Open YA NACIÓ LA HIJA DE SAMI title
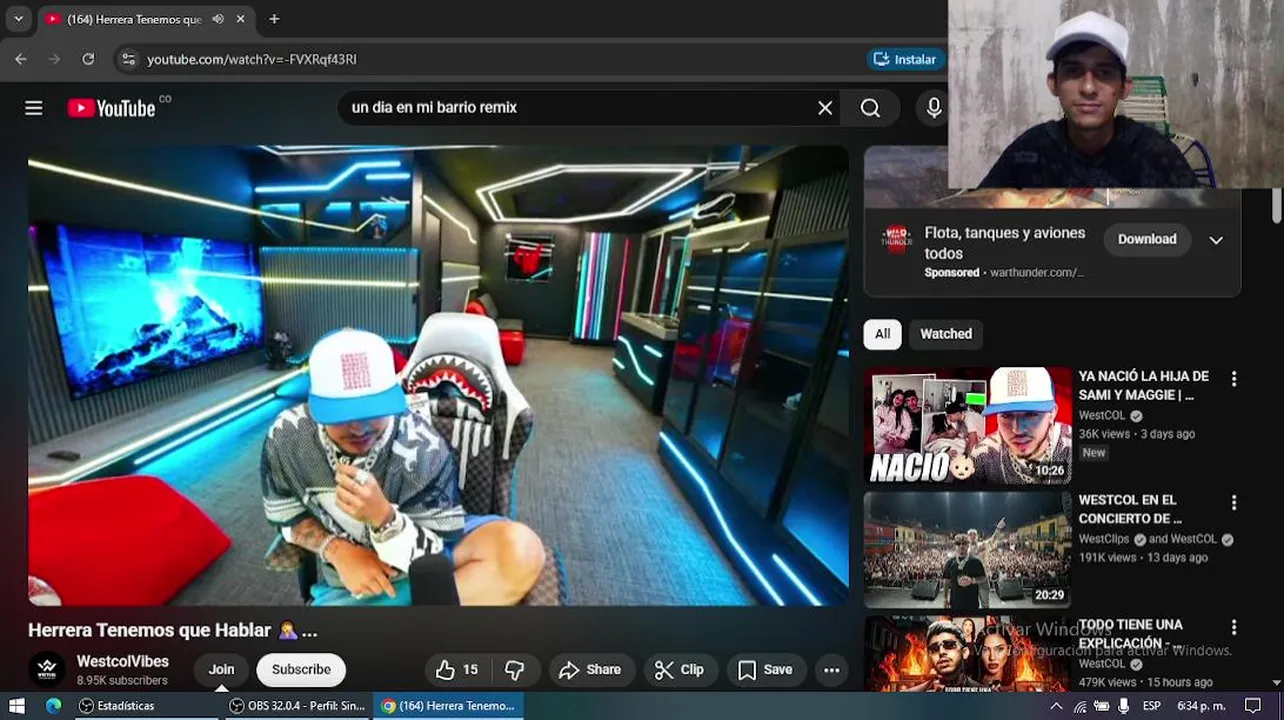 [1143, 385]
